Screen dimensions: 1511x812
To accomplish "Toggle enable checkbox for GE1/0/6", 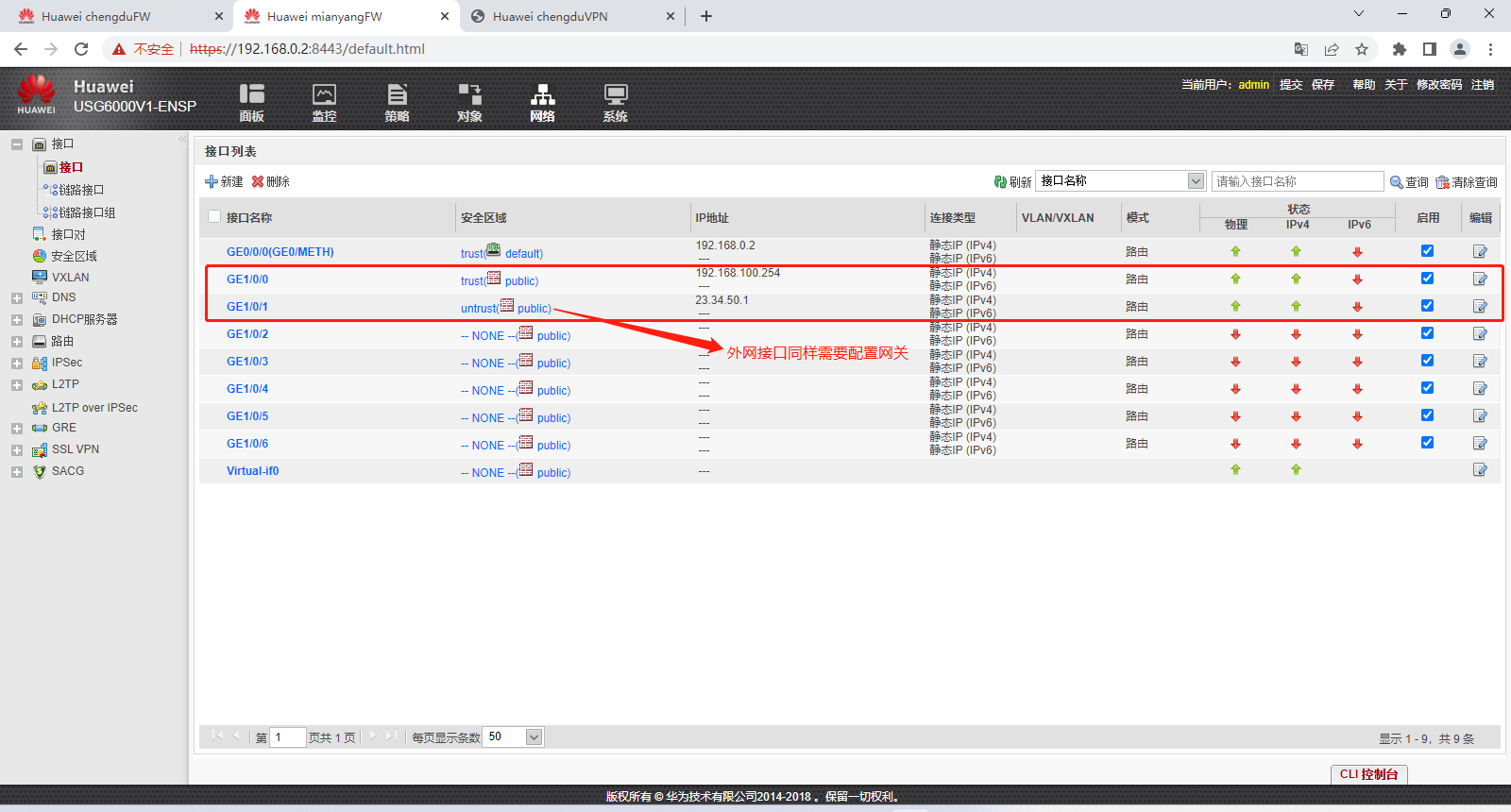I will [1427, 443].
